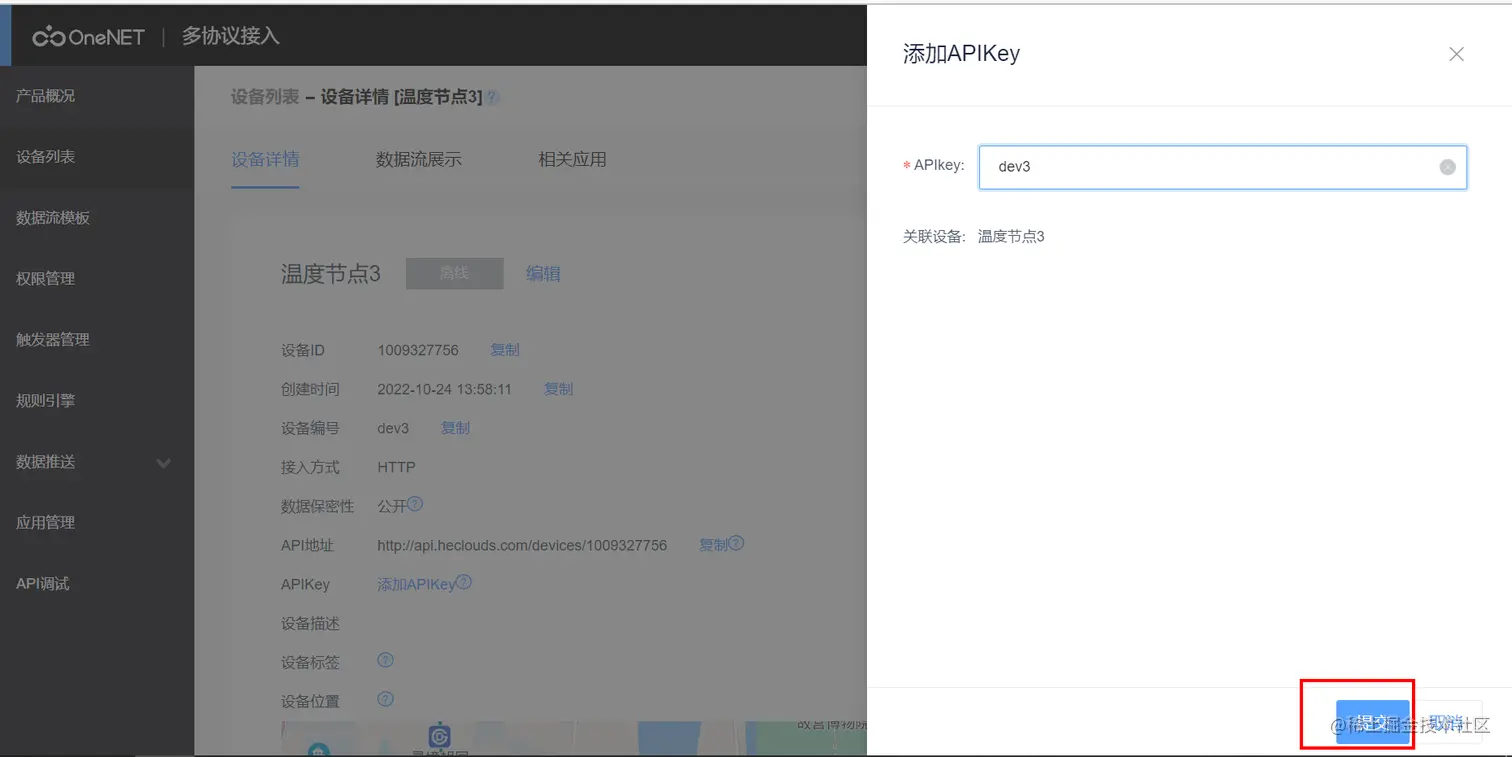Click the API URL text
The width and height of the screenshot is (1512, 757).
coord(522,545)
